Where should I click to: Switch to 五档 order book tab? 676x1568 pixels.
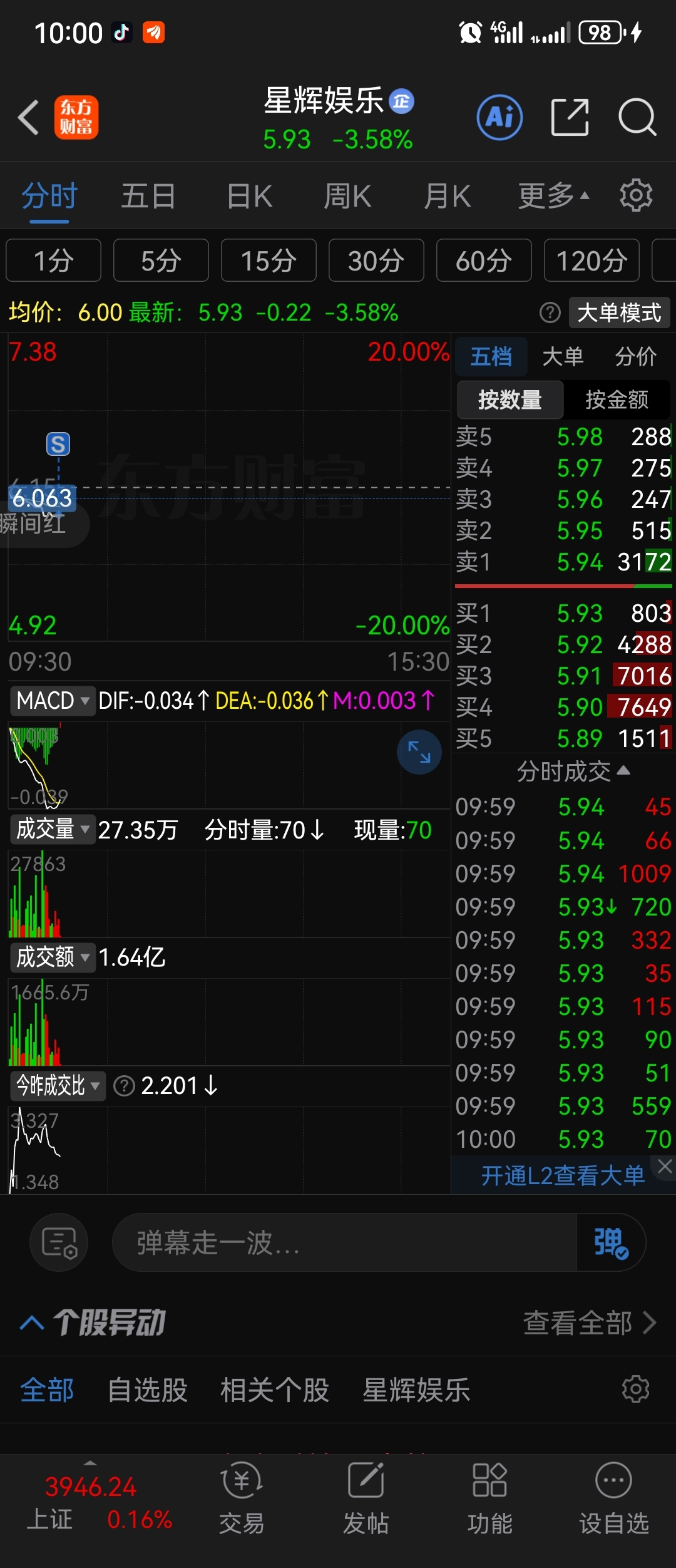click(x=491, y=356)
